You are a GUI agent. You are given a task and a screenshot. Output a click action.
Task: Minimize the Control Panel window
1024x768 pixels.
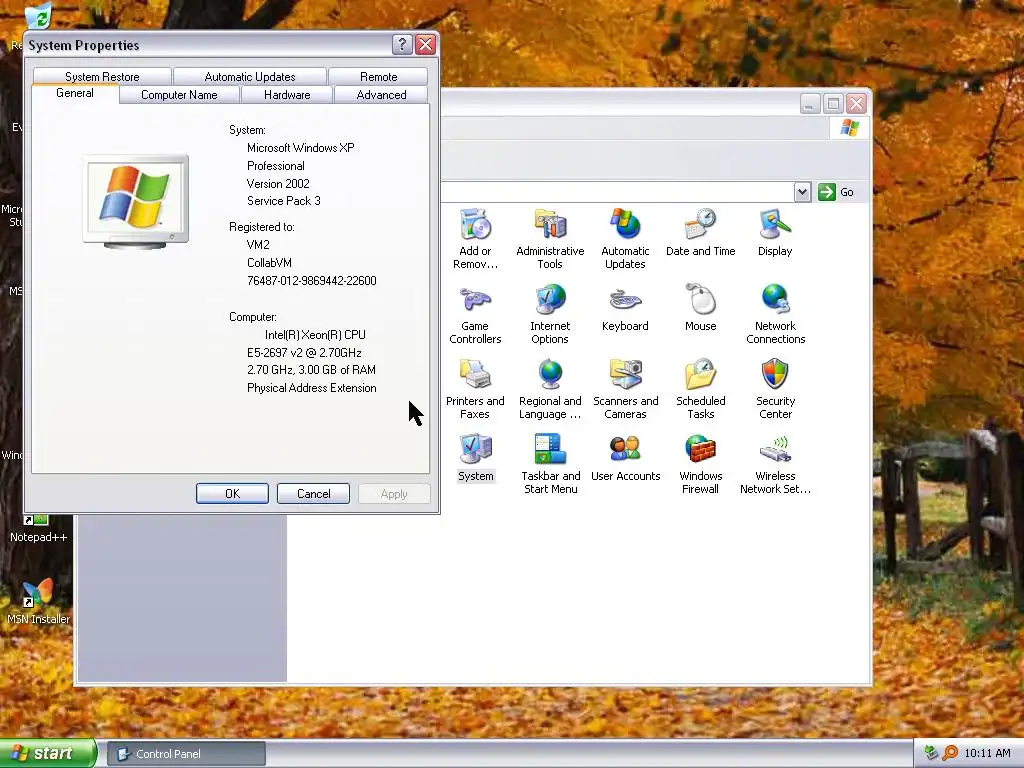point(810,104)
